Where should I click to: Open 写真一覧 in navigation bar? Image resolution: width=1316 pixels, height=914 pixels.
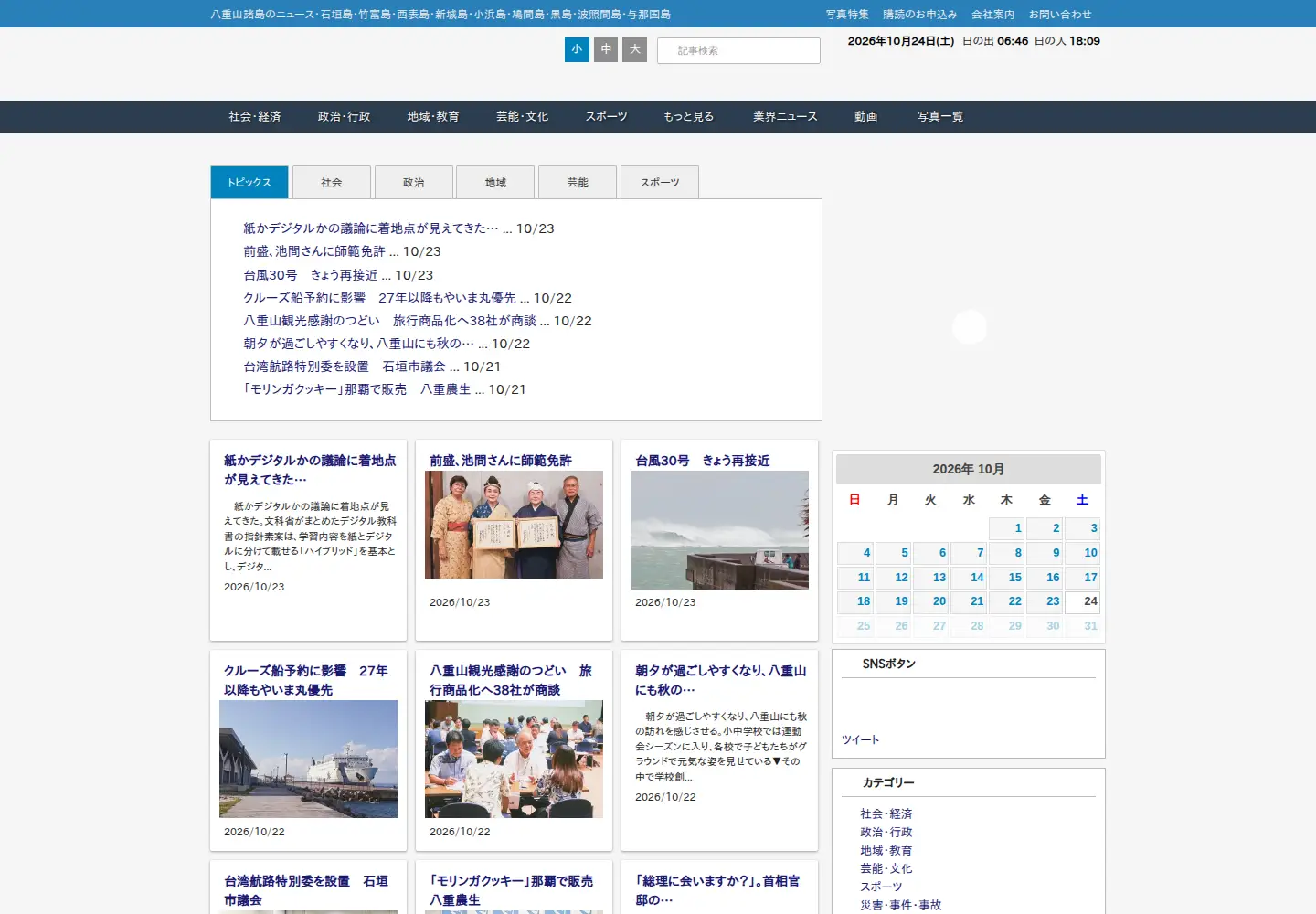pyautogui.click(x=940, y=117)
